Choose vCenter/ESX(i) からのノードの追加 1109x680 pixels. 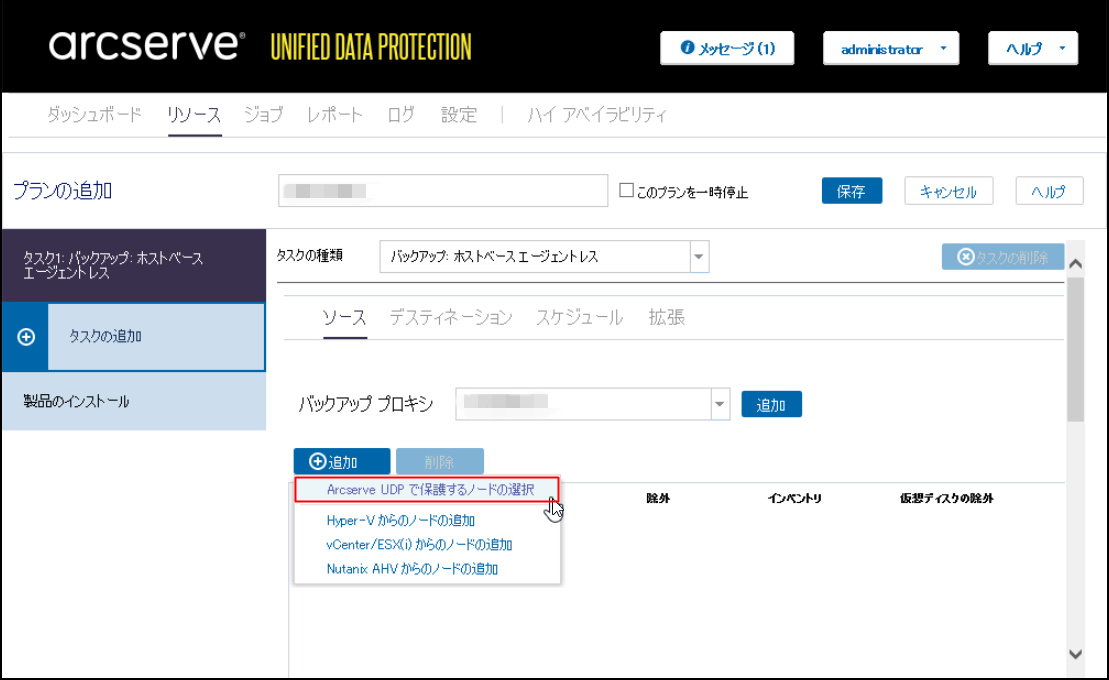click(x=419, y=545)
